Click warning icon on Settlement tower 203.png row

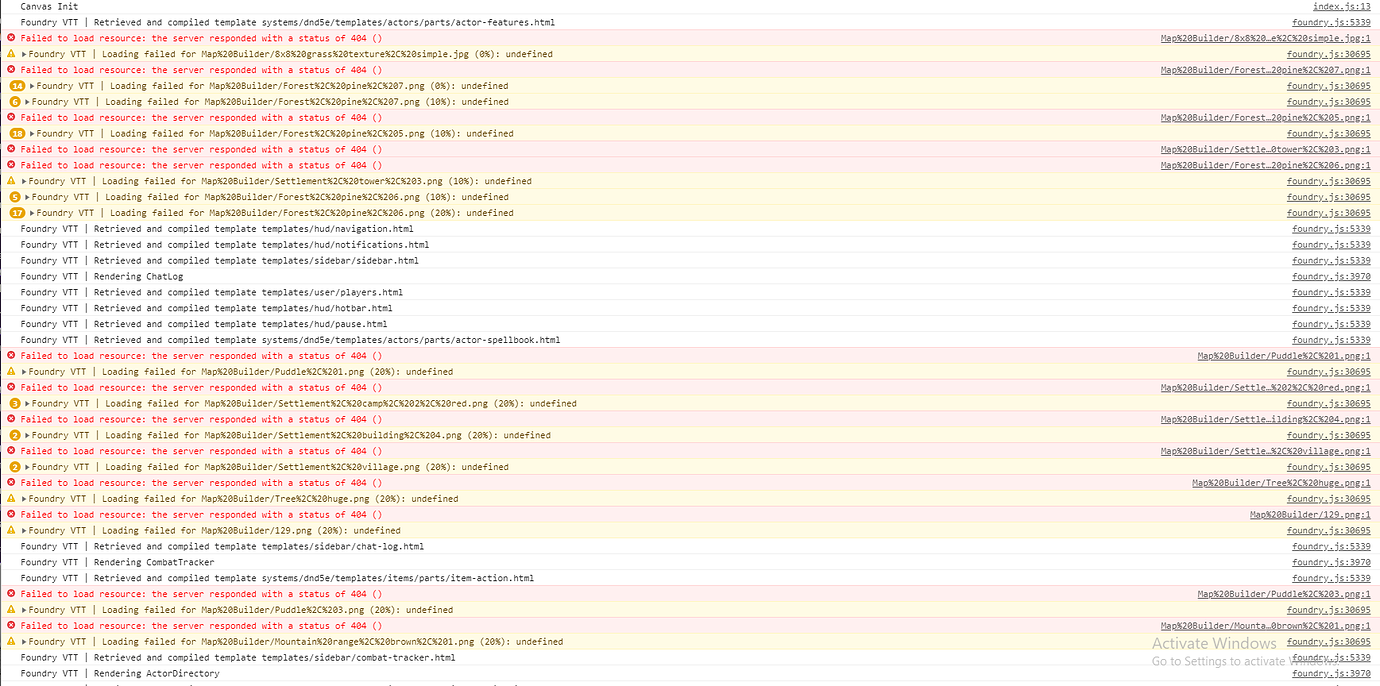click(x=11, y=181)
